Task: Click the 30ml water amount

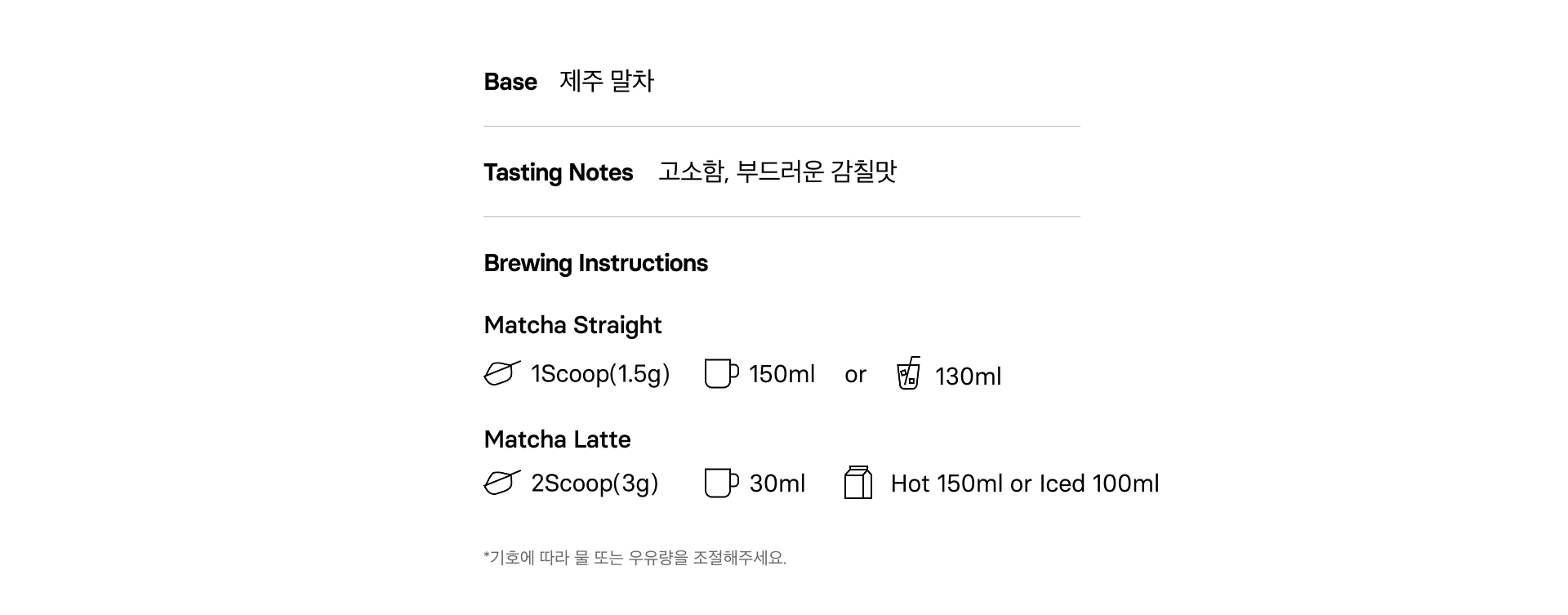Action: tap(777, 484)
